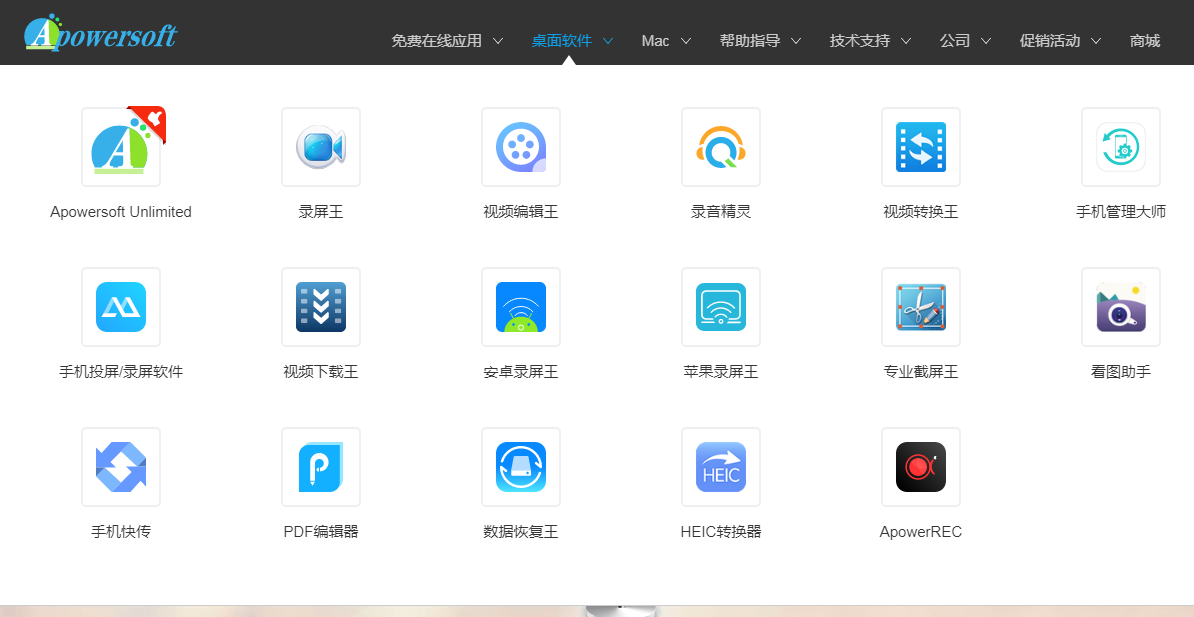The width and height of the screenshot is (1194, 617).
Task: Select the 看图助手 photo viewer icon
Action: click(x=1121, y=307)
